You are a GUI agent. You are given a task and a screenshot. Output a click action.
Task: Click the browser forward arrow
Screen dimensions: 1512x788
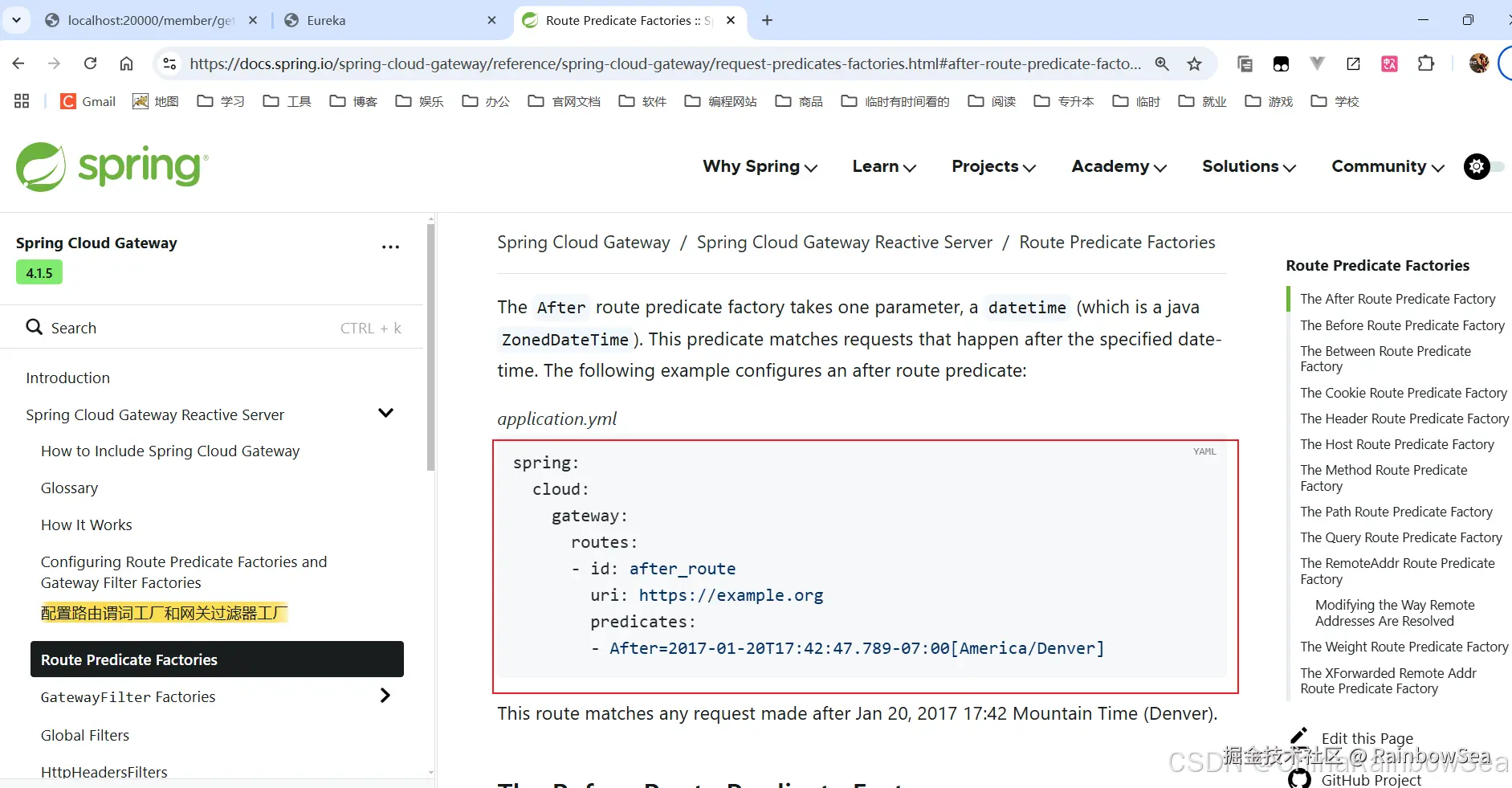[54, 63]
